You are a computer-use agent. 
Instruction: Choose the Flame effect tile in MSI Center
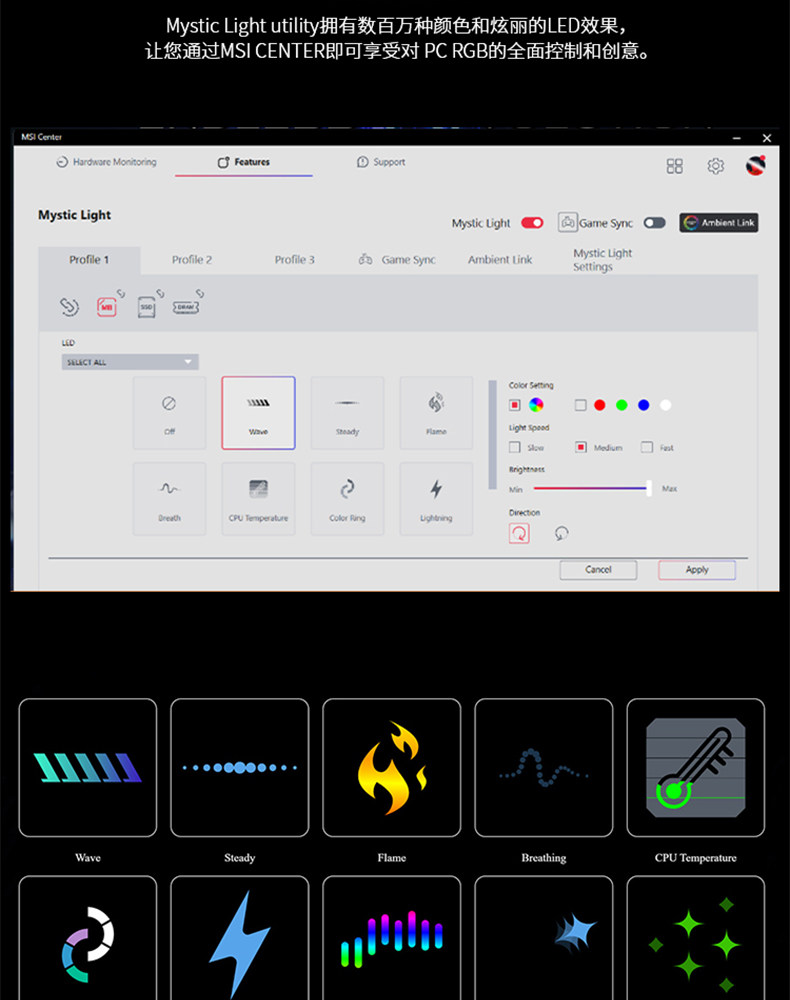coord(436,413)
